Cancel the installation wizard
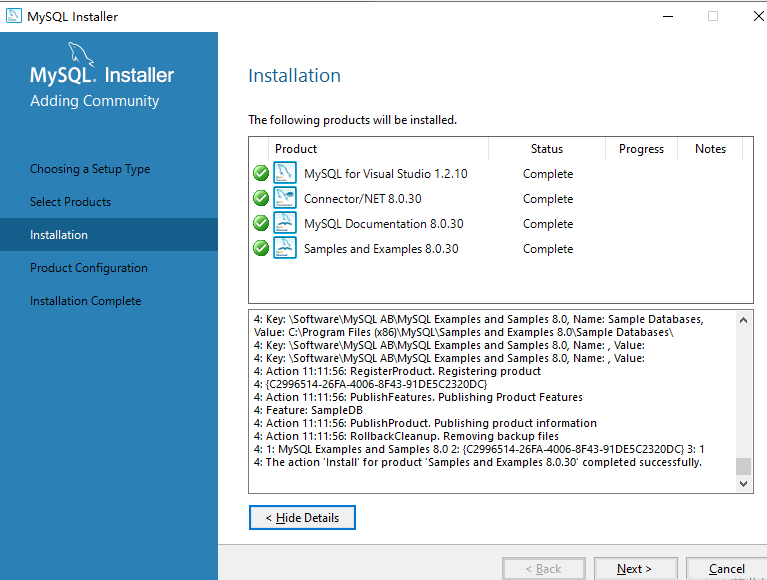 (x=727, y=569)
